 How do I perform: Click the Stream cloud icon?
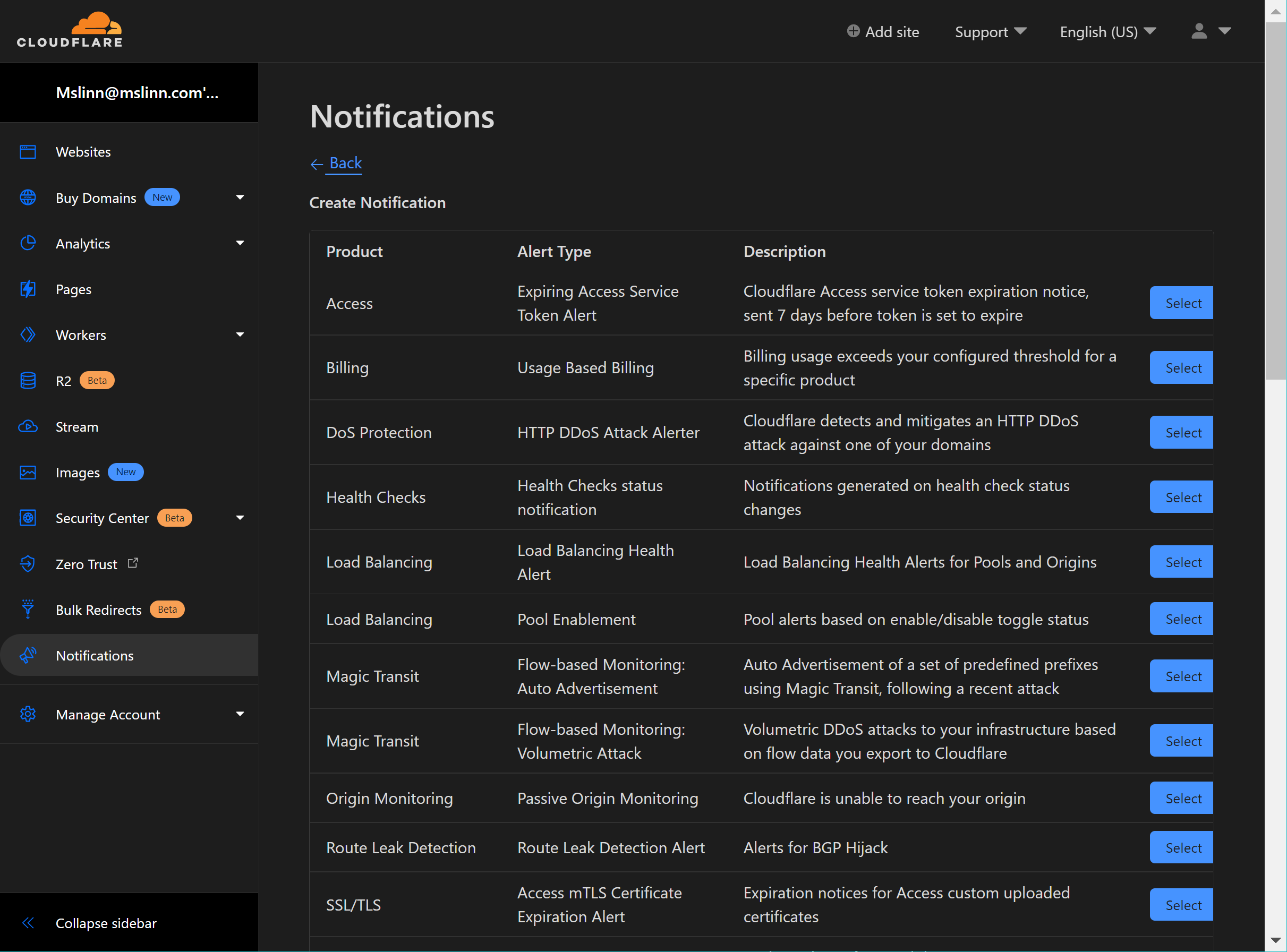[x=28, y=427]
